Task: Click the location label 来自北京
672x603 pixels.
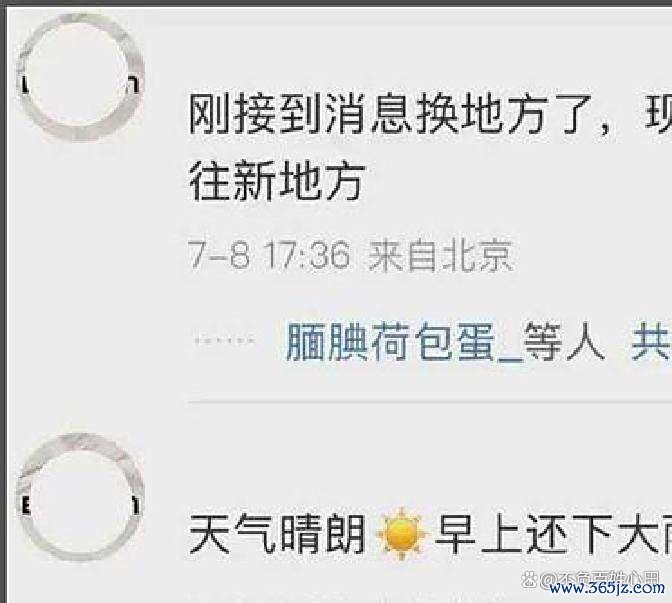Action: tap(441, 255)
